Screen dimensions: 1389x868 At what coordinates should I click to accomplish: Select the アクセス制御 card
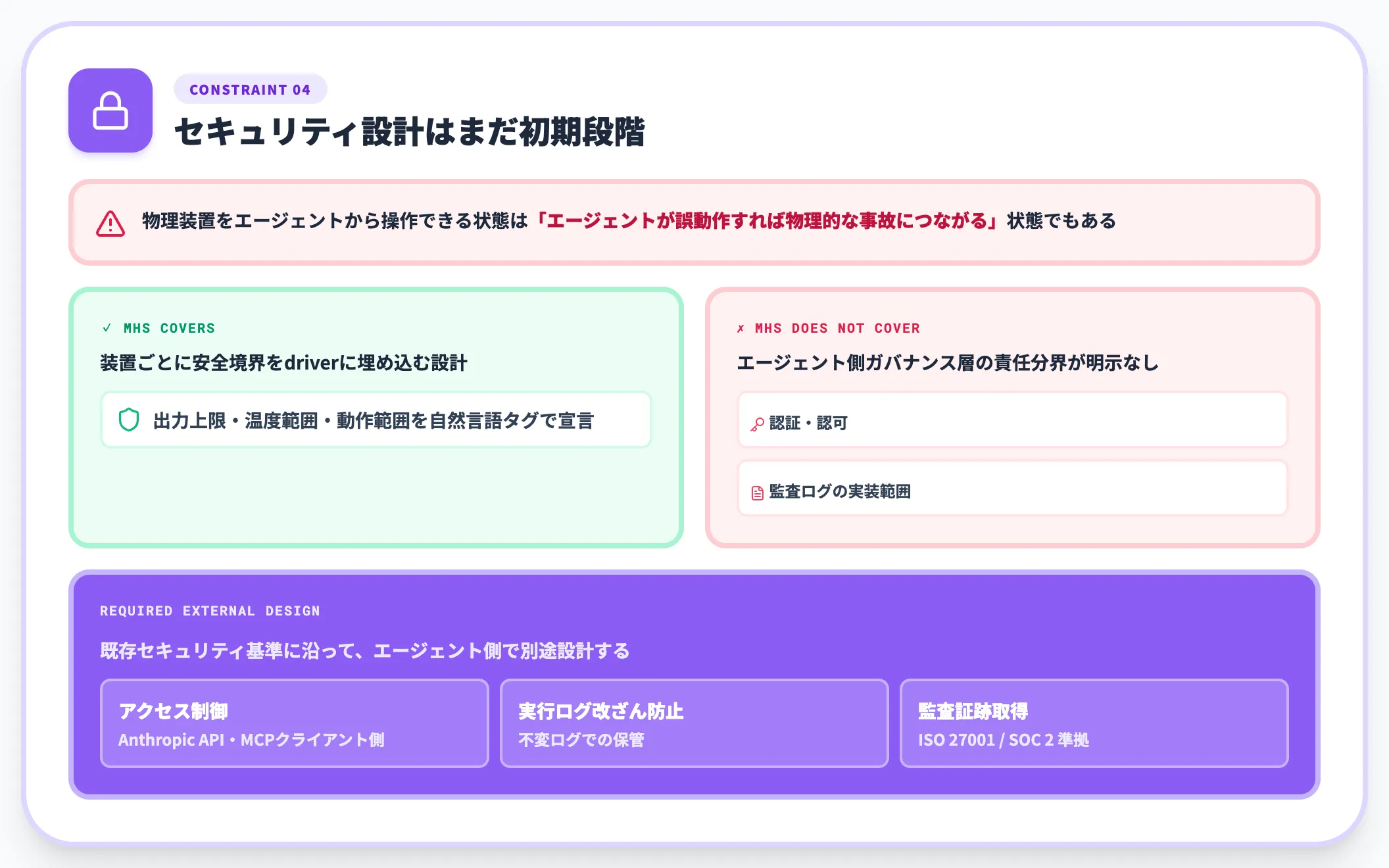click(295, 723)
